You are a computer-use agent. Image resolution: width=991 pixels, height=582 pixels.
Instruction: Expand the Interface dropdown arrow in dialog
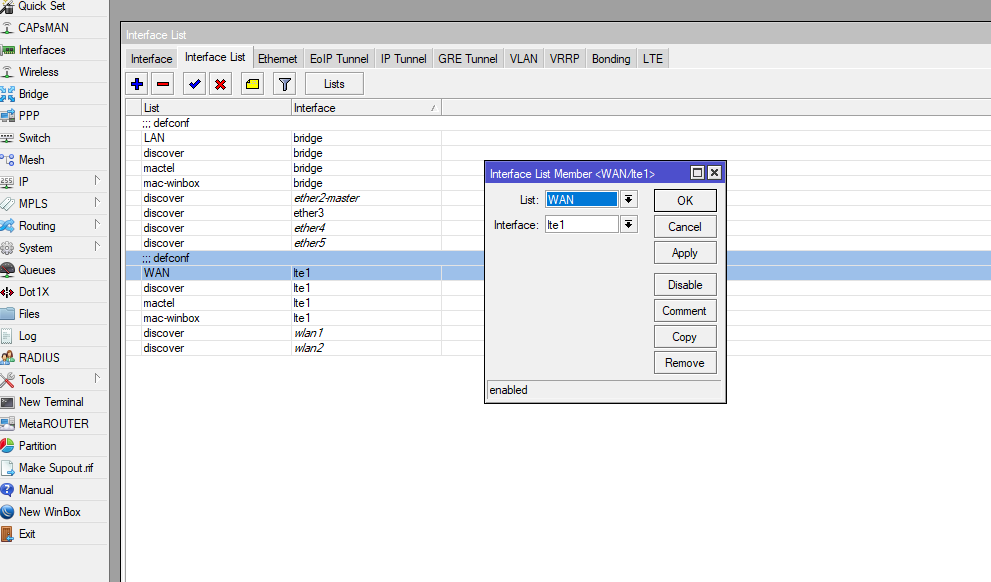[628, 224]
